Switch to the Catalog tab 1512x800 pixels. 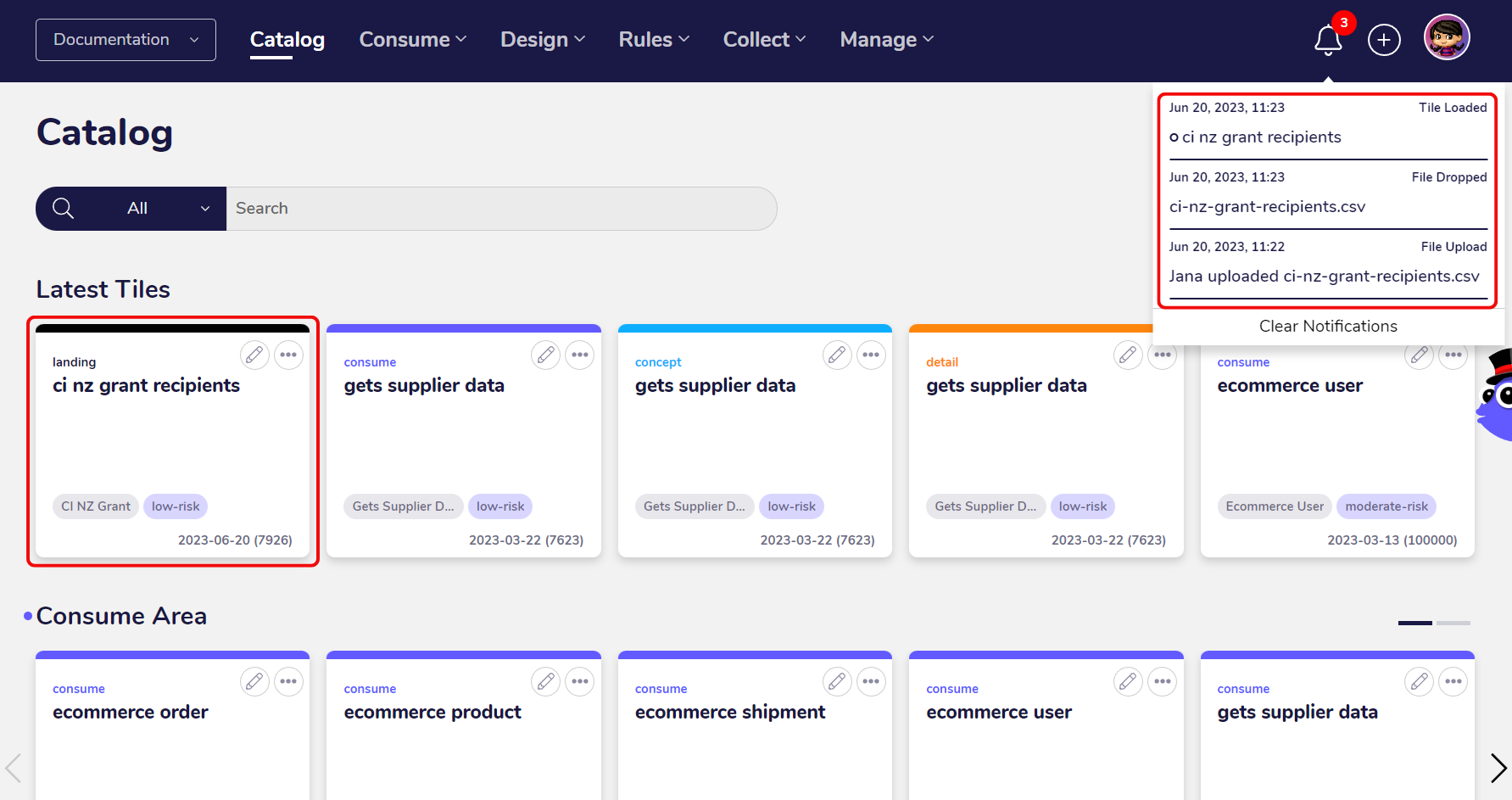287,40
